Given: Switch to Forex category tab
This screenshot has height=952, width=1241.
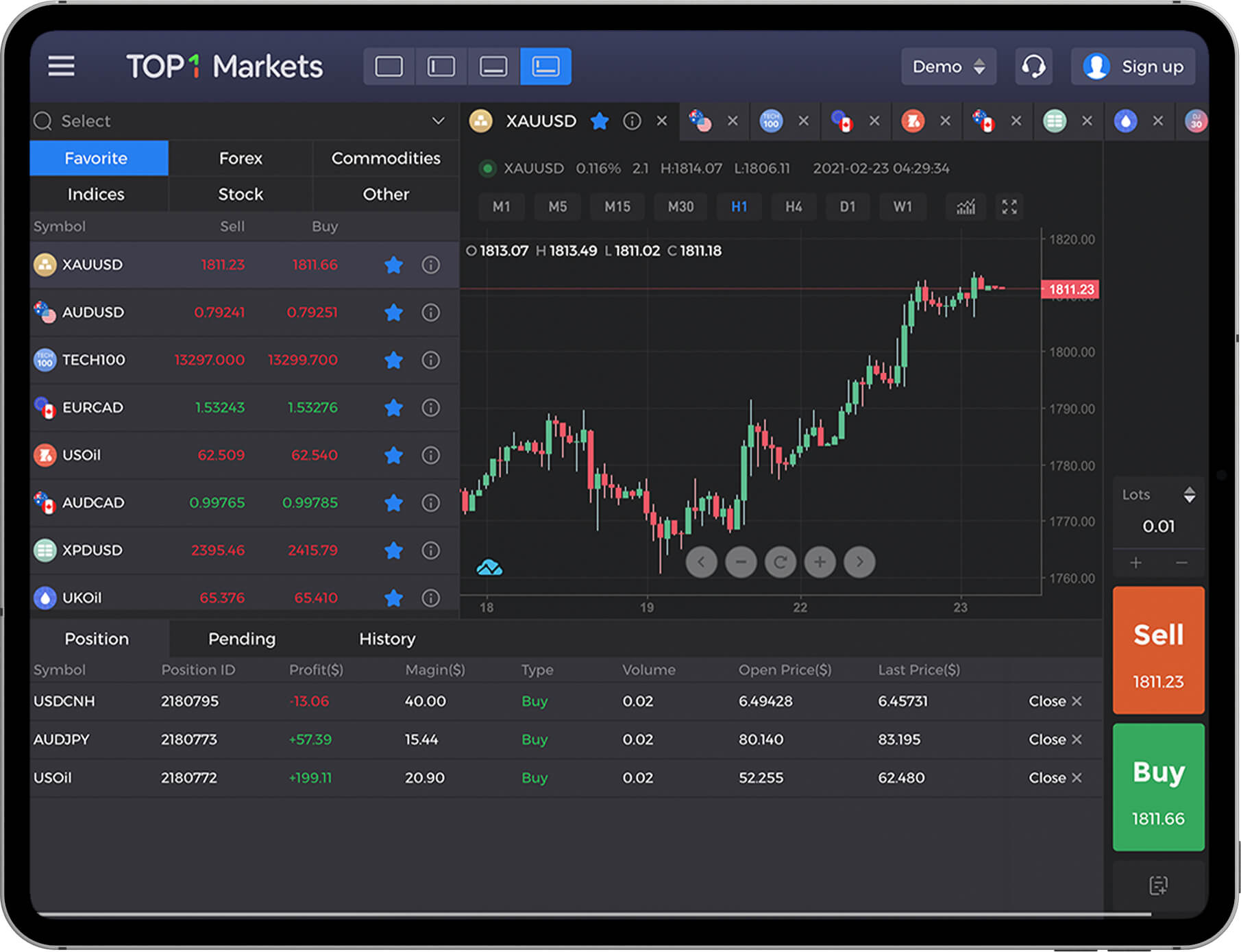Looking at the screenshot, I should [241, 158].
